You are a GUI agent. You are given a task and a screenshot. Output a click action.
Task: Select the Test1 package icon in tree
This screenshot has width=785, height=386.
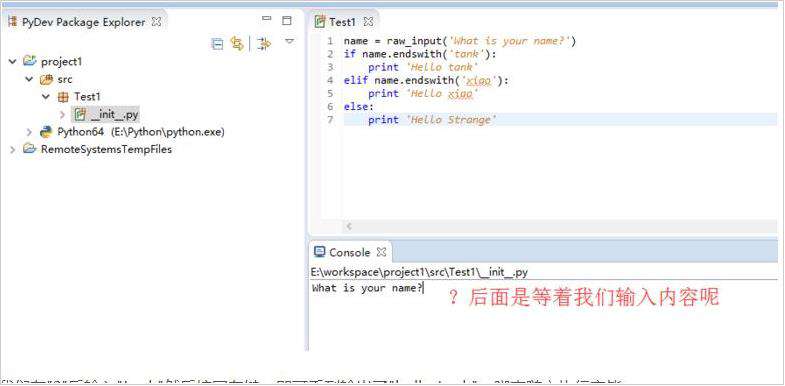point(64,97)
